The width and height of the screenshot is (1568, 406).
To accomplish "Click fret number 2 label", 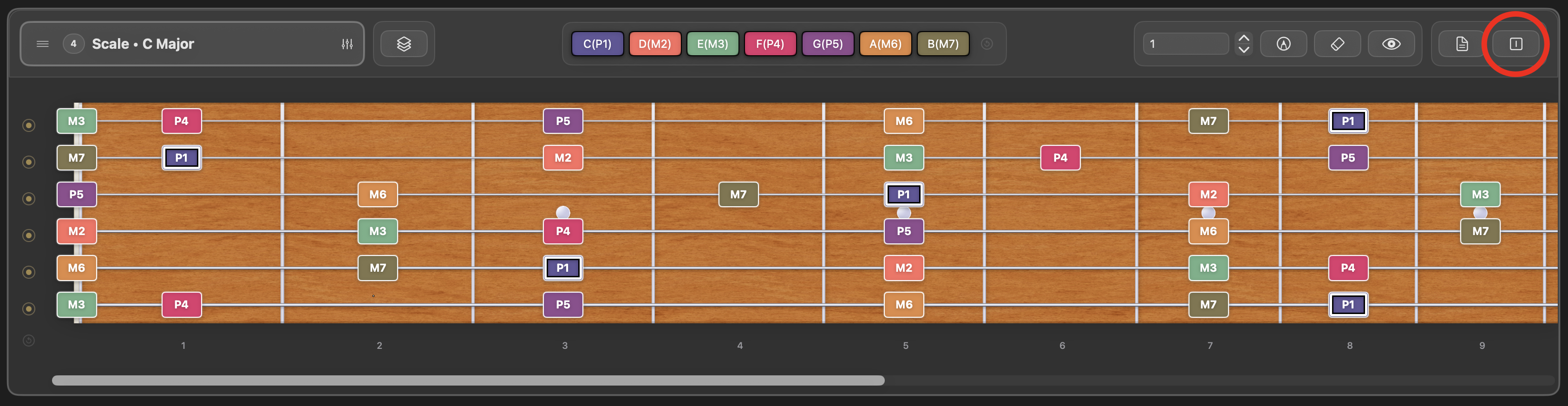I will (379, 345).
